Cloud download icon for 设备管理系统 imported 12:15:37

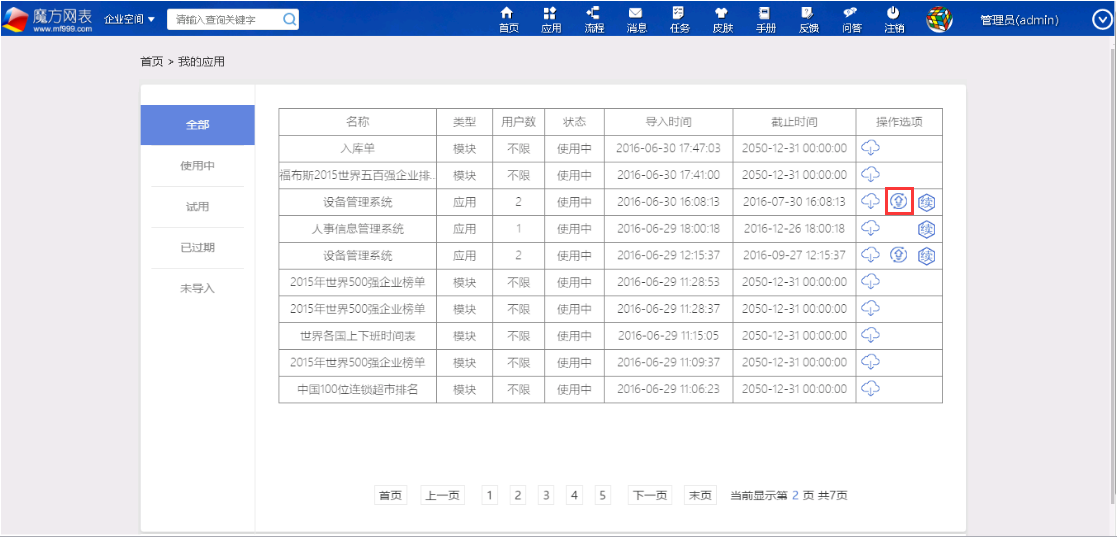point(871,254)
